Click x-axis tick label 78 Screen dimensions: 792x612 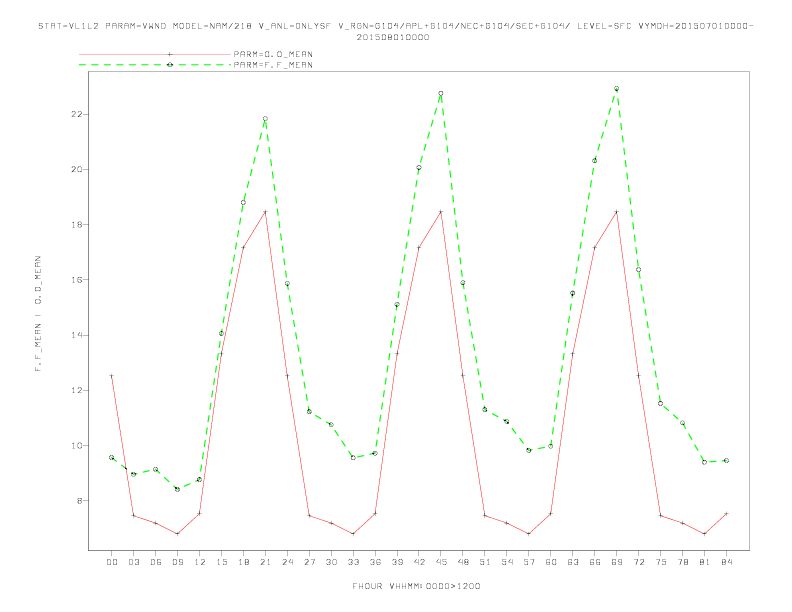[x=682, y=562]
